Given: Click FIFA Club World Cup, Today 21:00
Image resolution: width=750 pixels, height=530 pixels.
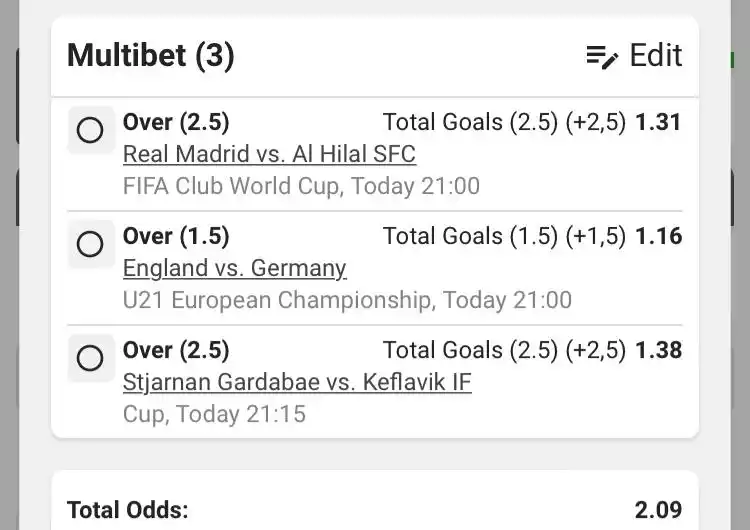Looking at the screenshot, I should 301,186.
